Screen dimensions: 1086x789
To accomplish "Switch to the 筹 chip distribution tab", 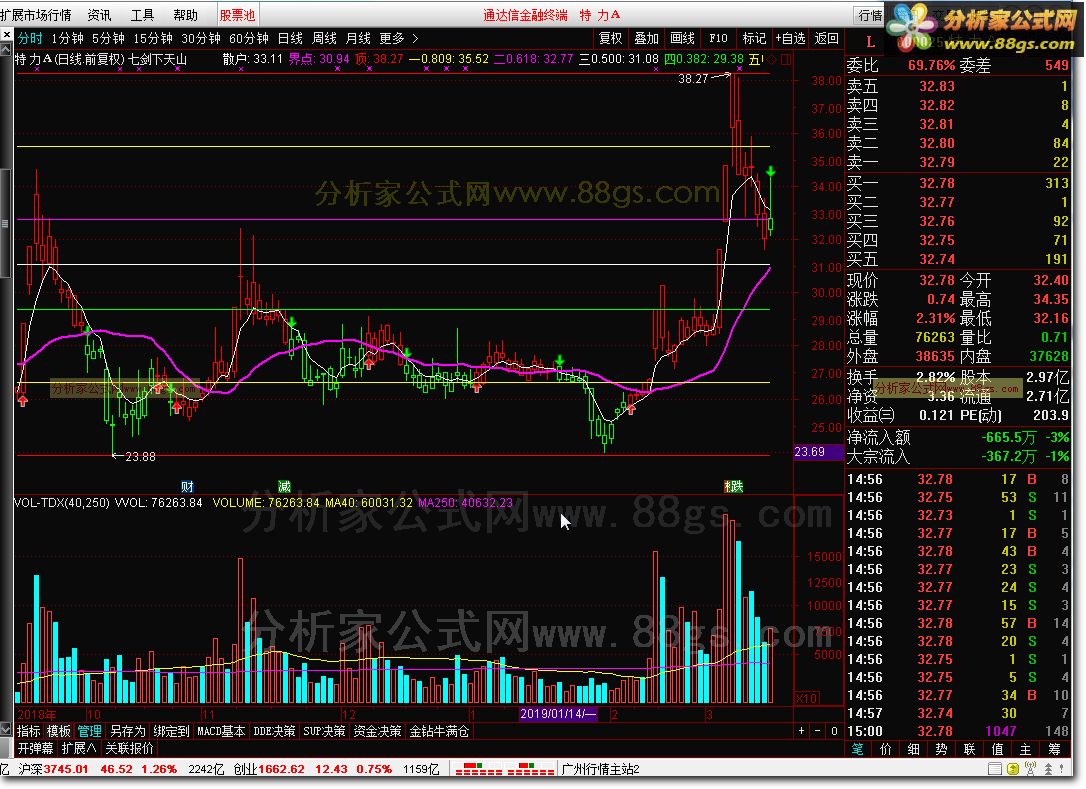I will coord(1054,749).
